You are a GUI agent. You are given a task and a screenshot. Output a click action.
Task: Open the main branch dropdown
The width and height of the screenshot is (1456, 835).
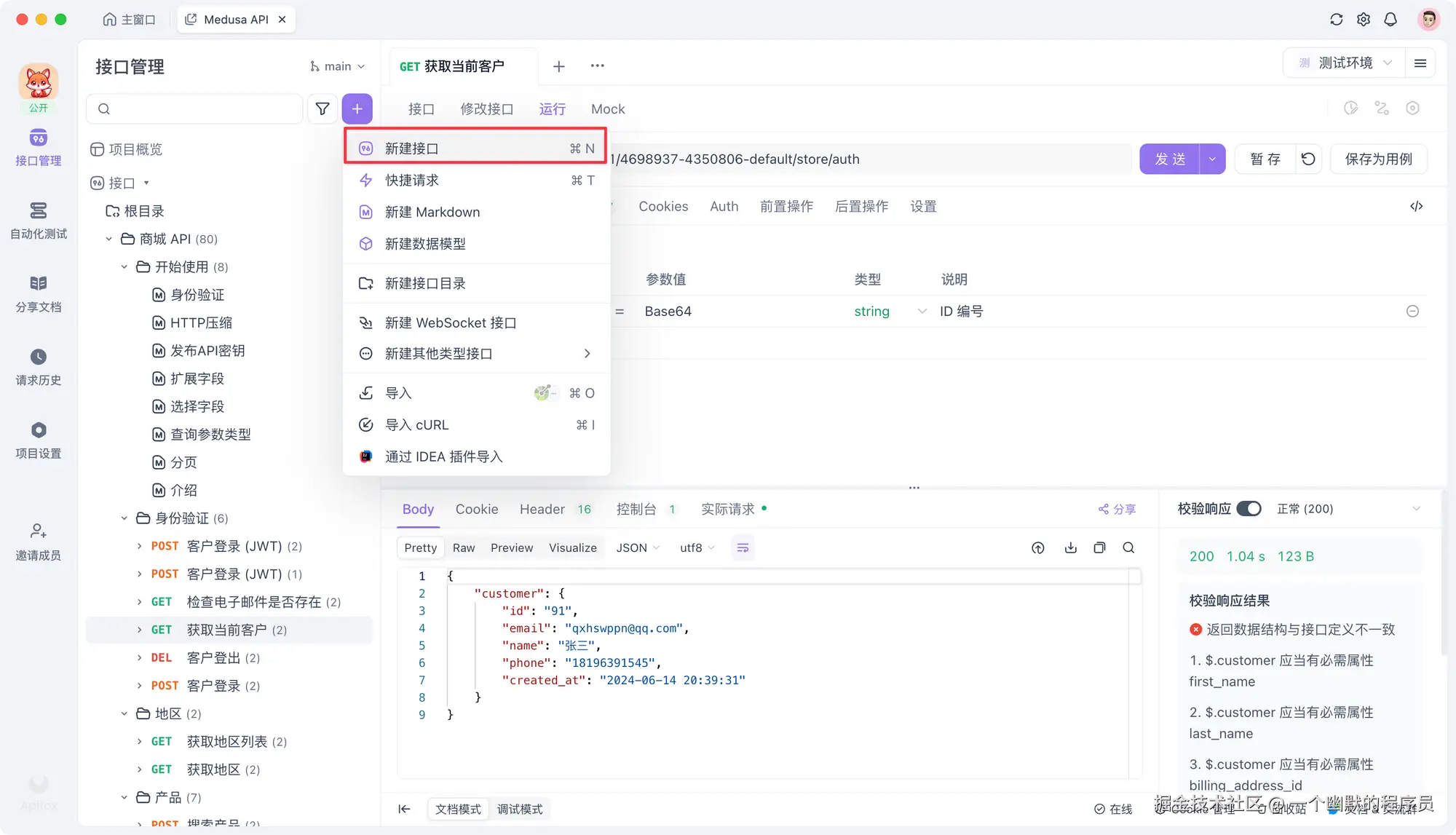click(x=337, y=66)
